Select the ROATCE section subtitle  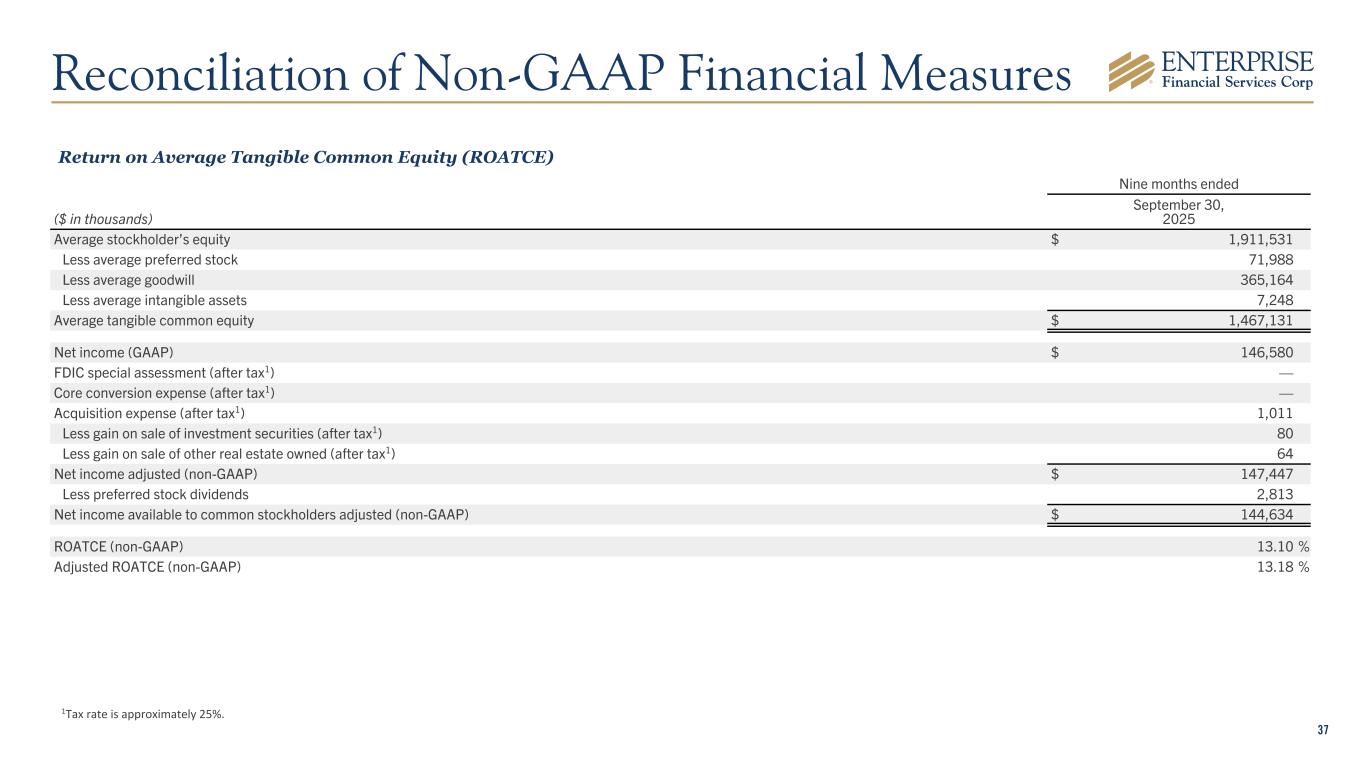click(306, 158)
